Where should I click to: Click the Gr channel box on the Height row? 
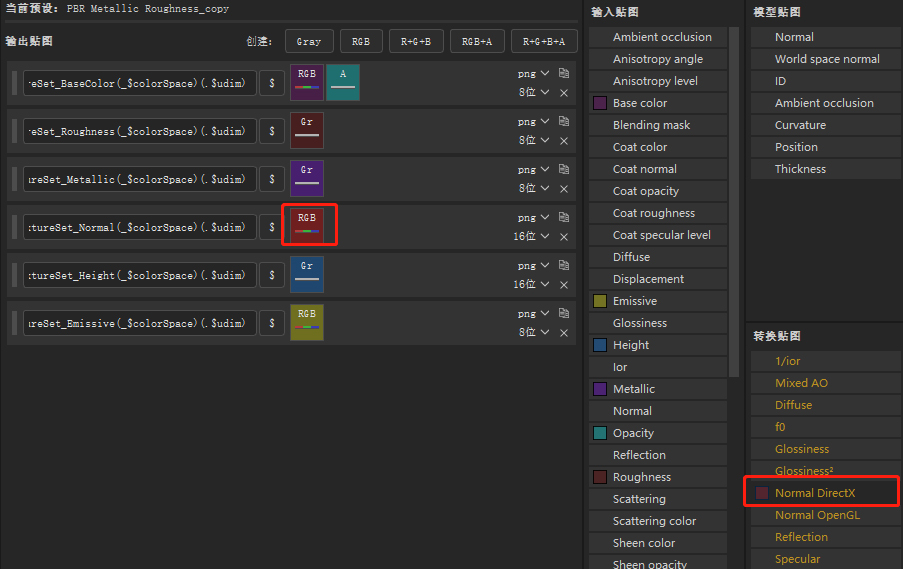click(x=307, y=275)
